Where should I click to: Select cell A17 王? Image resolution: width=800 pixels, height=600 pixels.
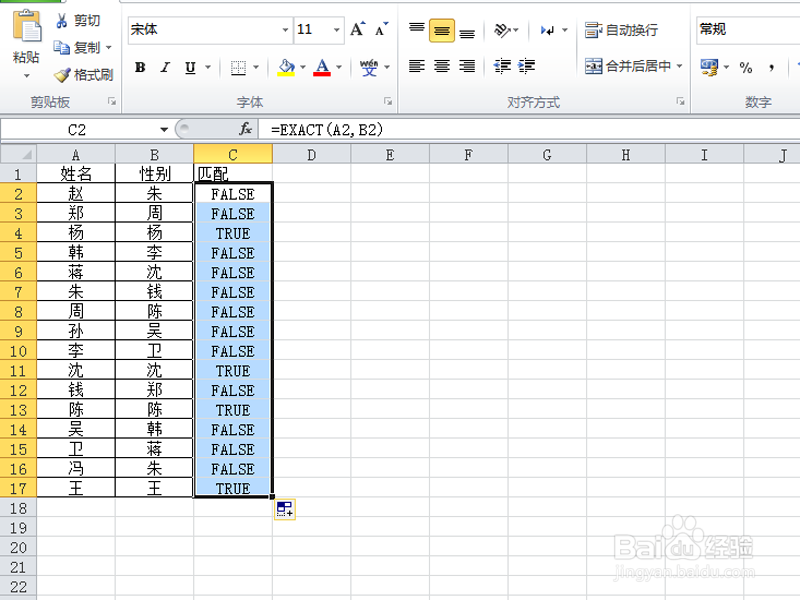(76, 488)
